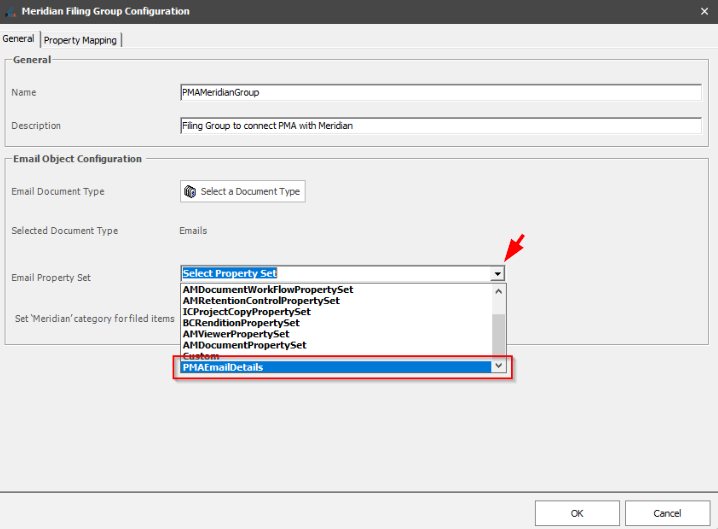The width and height of the screenshot is (718, 529).
Task: Open the Select a Document Type button
Action: [x=243, y=191]
